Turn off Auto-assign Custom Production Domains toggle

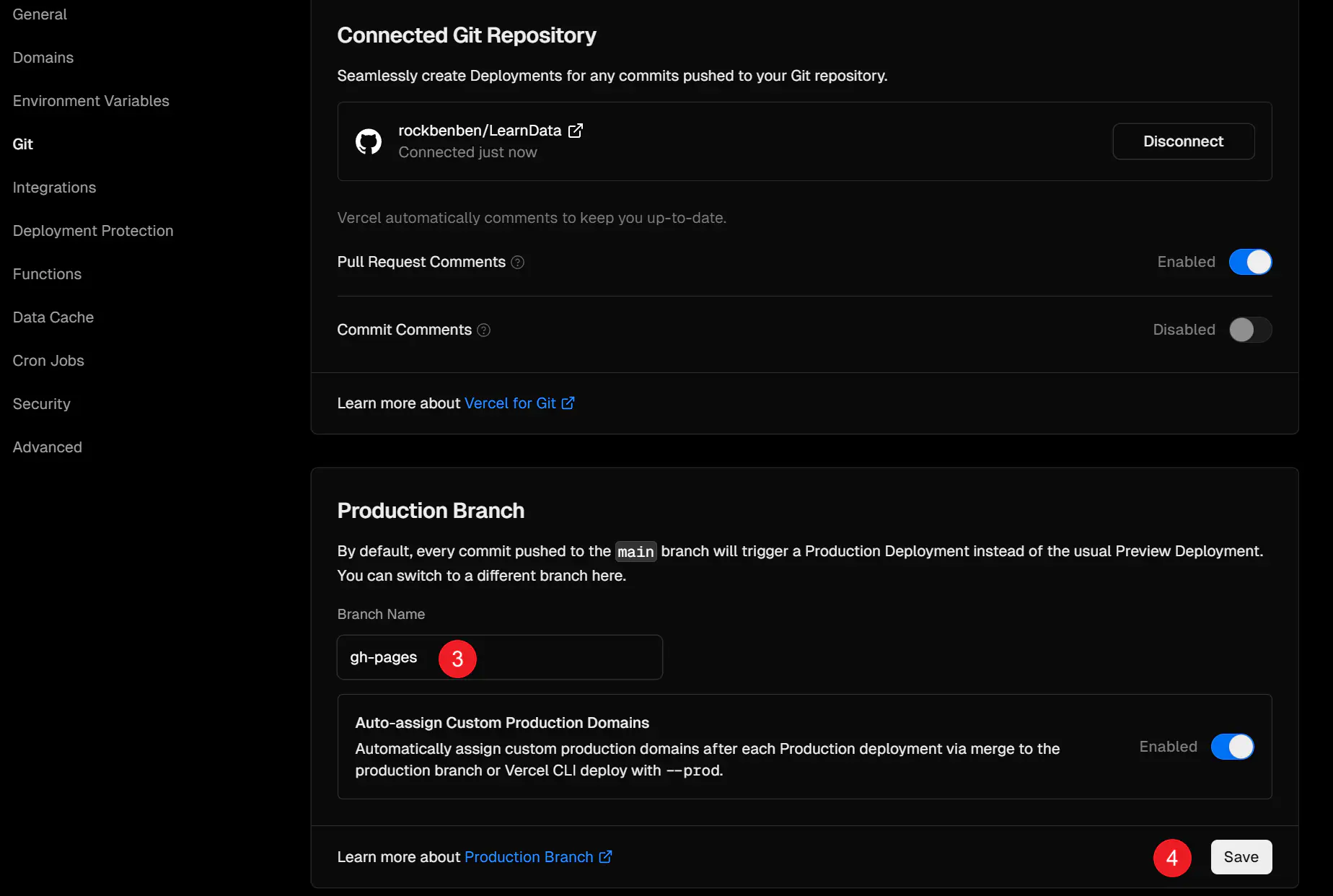[1233, 747]
